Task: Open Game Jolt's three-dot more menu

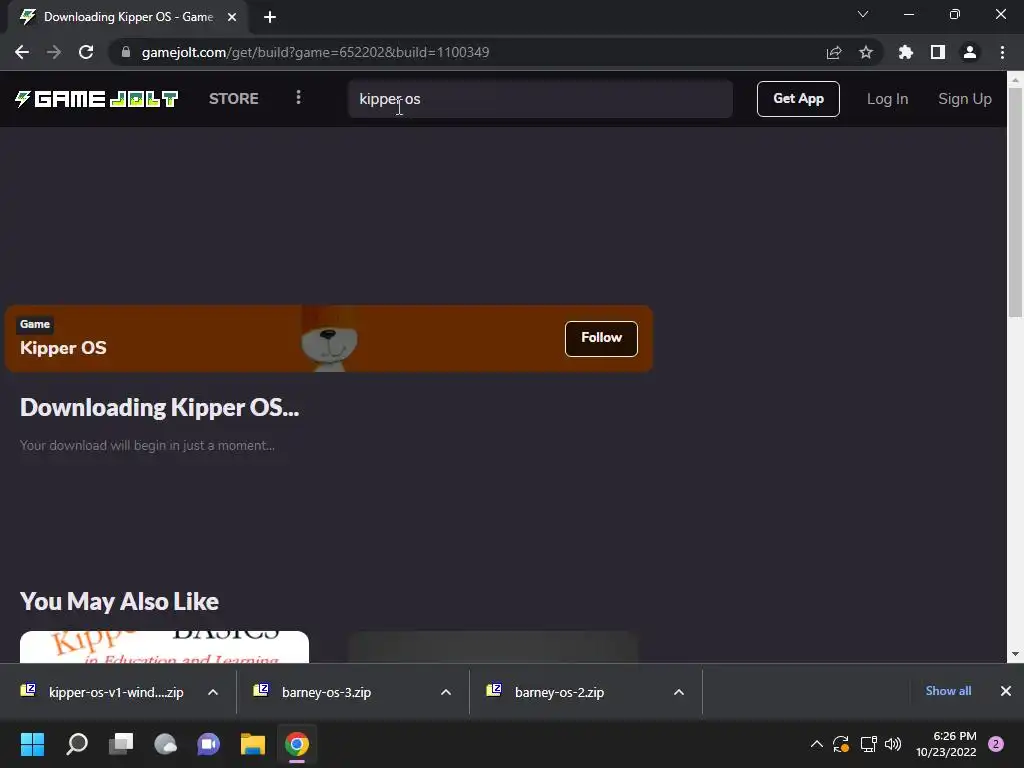Action: pos(298,97)
